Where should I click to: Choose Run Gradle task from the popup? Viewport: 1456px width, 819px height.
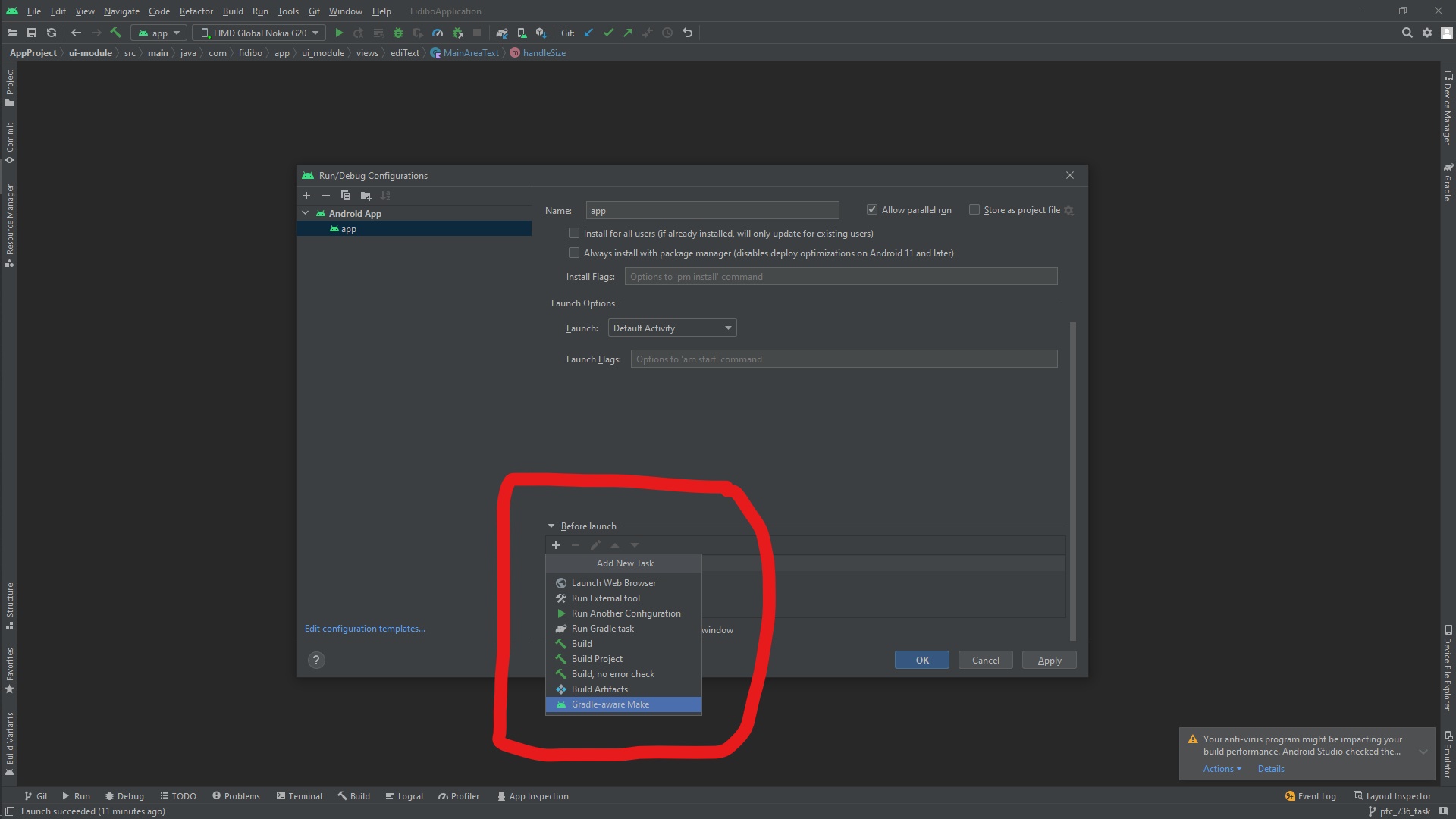pos(603,629)
